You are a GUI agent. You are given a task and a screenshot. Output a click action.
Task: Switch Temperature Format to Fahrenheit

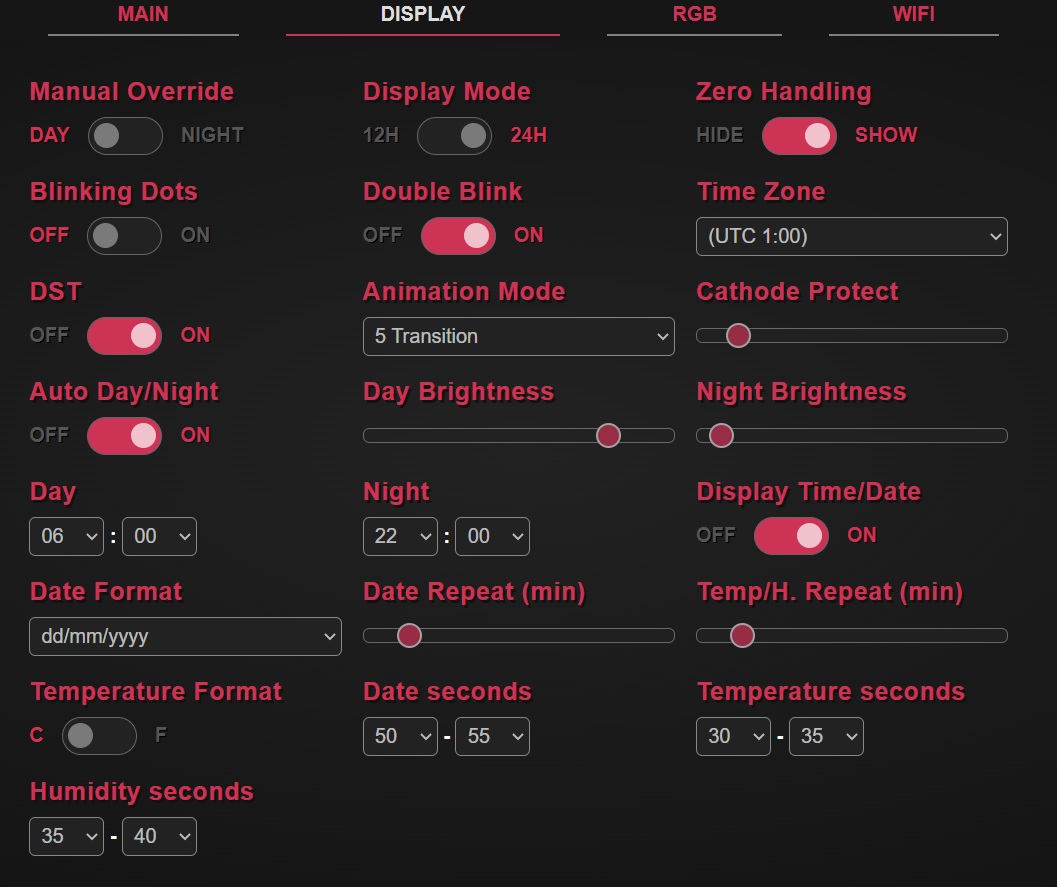tap(99, 736)
